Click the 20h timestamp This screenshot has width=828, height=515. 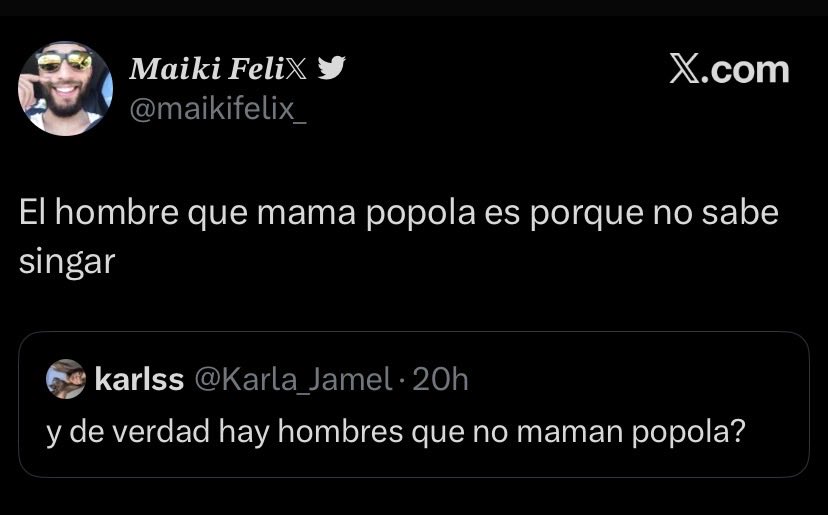(x=440, y=379)
